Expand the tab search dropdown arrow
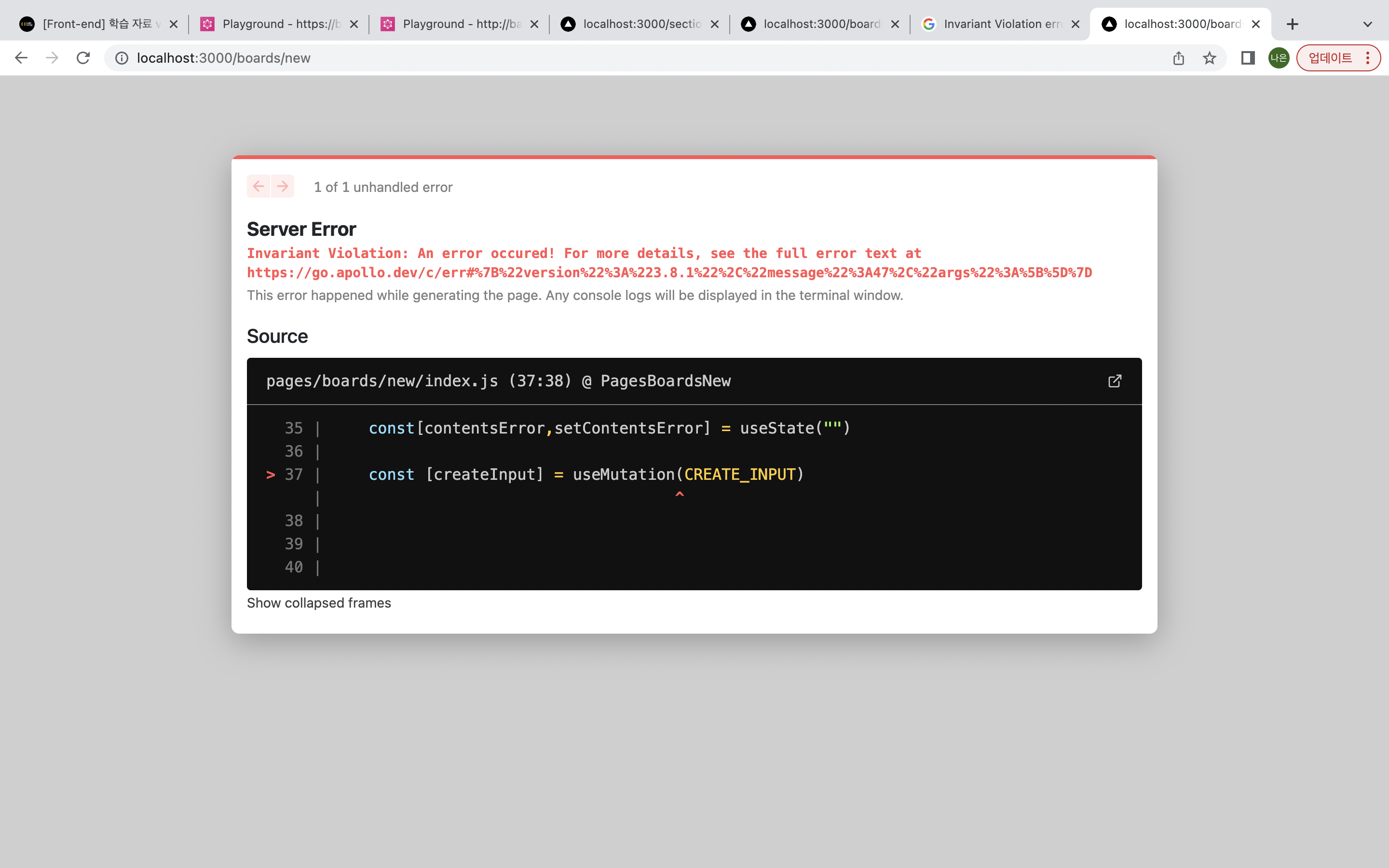Screen dimensions: 1389x868 1368,24
